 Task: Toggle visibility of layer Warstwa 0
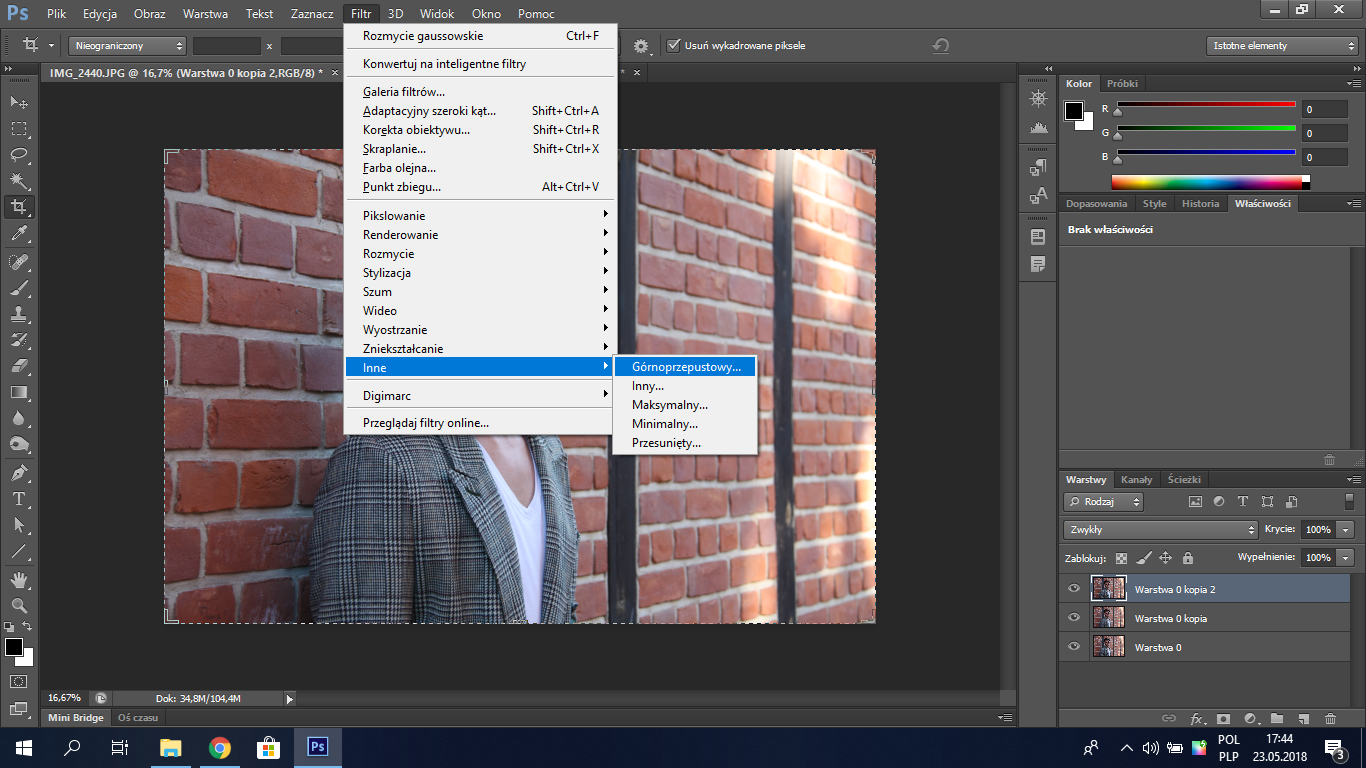point(1074,647)
